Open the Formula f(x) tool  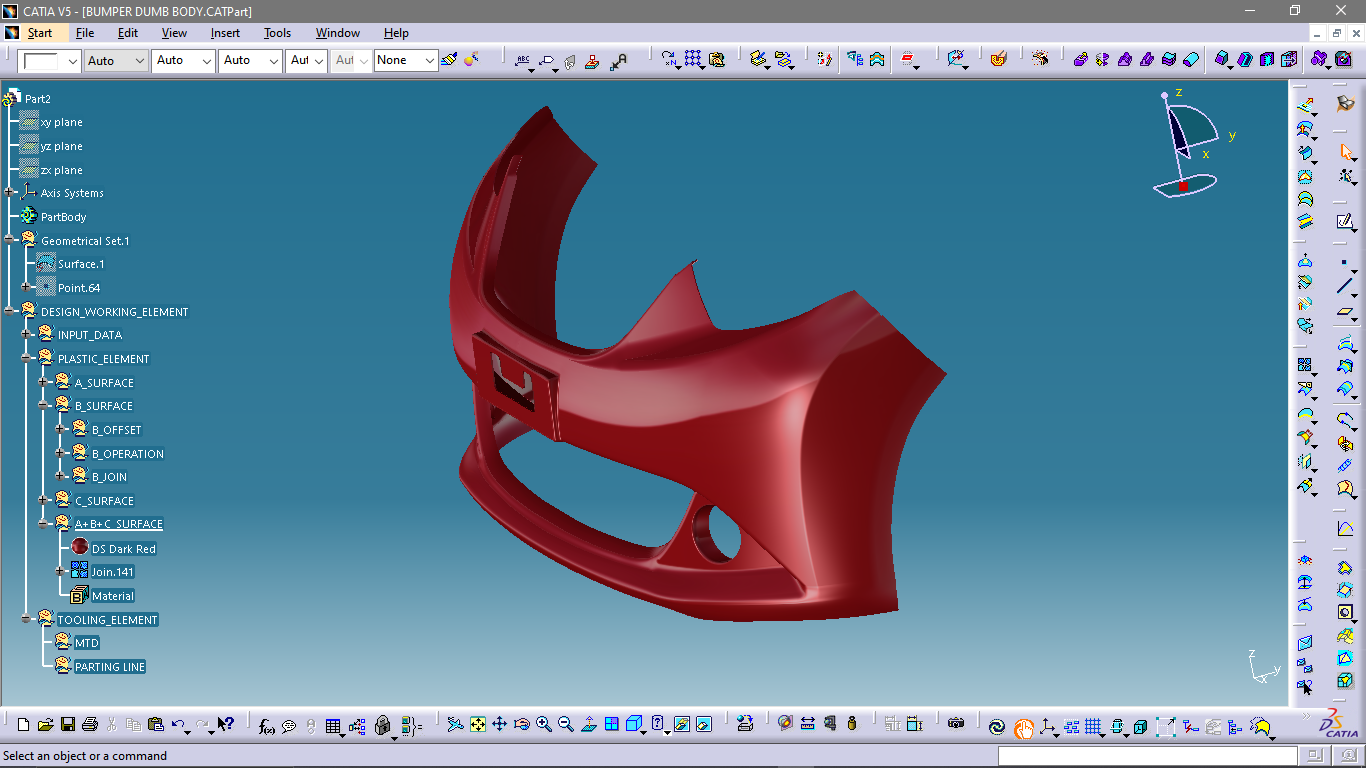pyautogui.click(x=266, y=725)
